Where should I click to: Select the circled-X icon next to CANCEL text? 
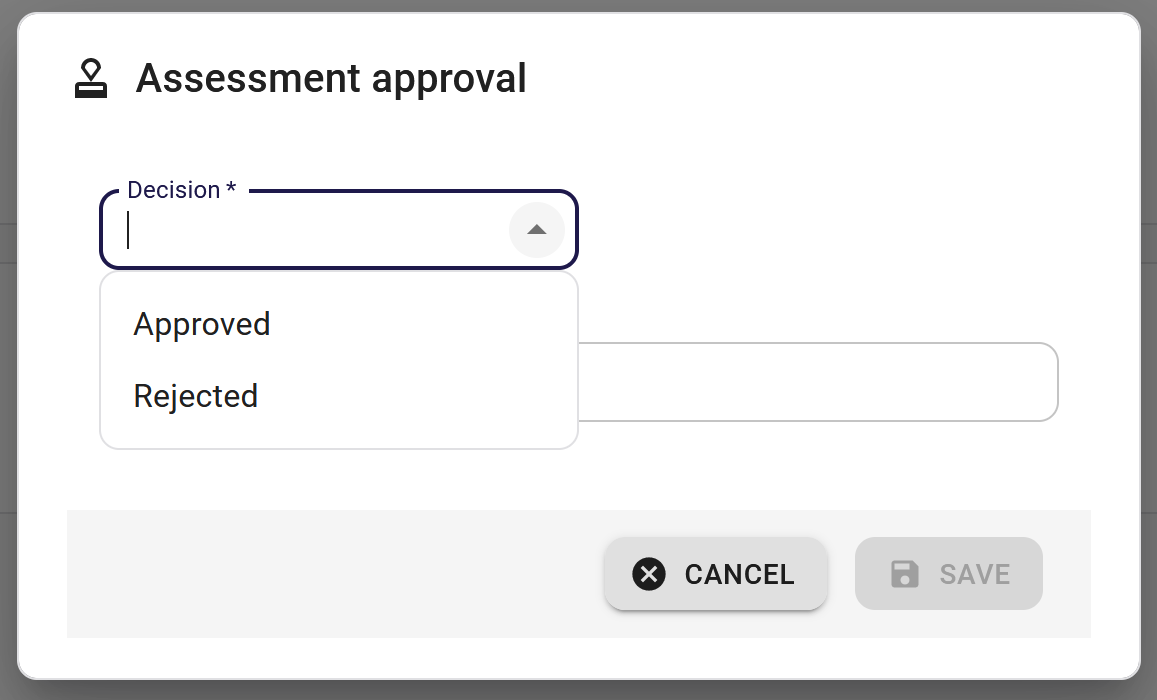650,574
